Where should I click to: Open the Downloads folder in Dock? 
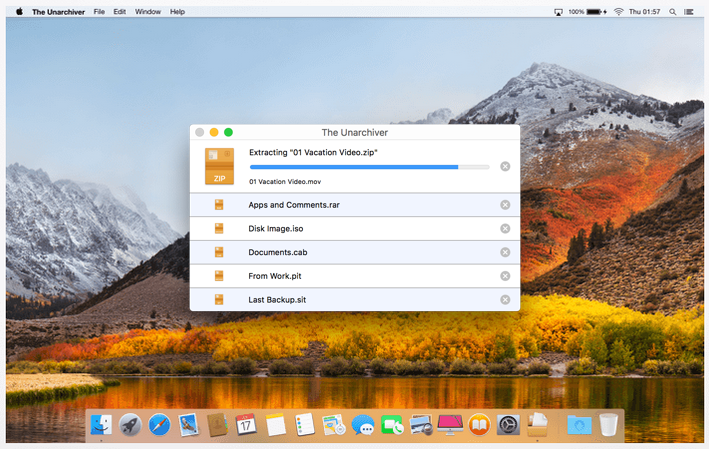point(579,425)
